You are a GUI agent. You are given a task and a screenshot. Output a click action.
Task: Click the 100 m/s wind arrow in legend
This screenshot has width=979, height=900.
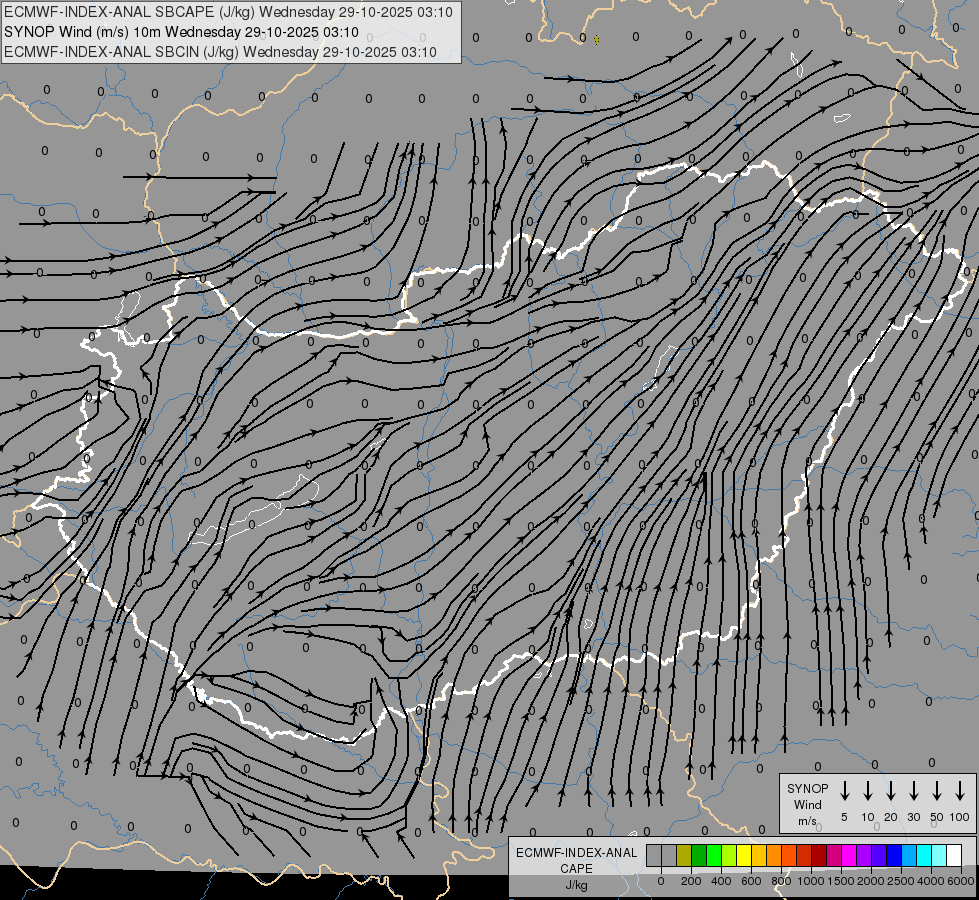click(960, 791)
